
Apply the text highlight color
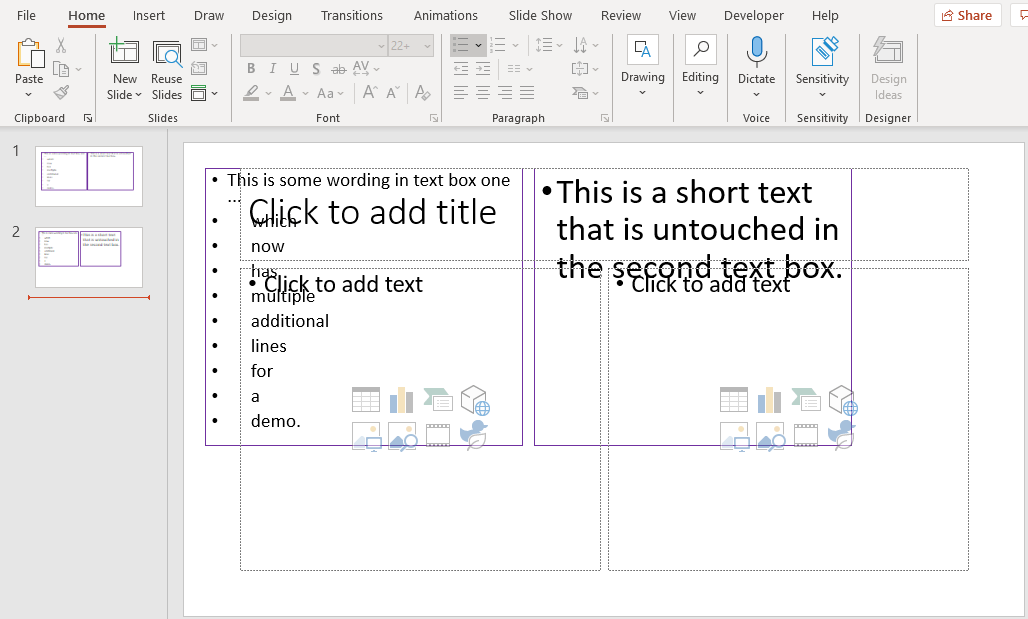point(251,92)
